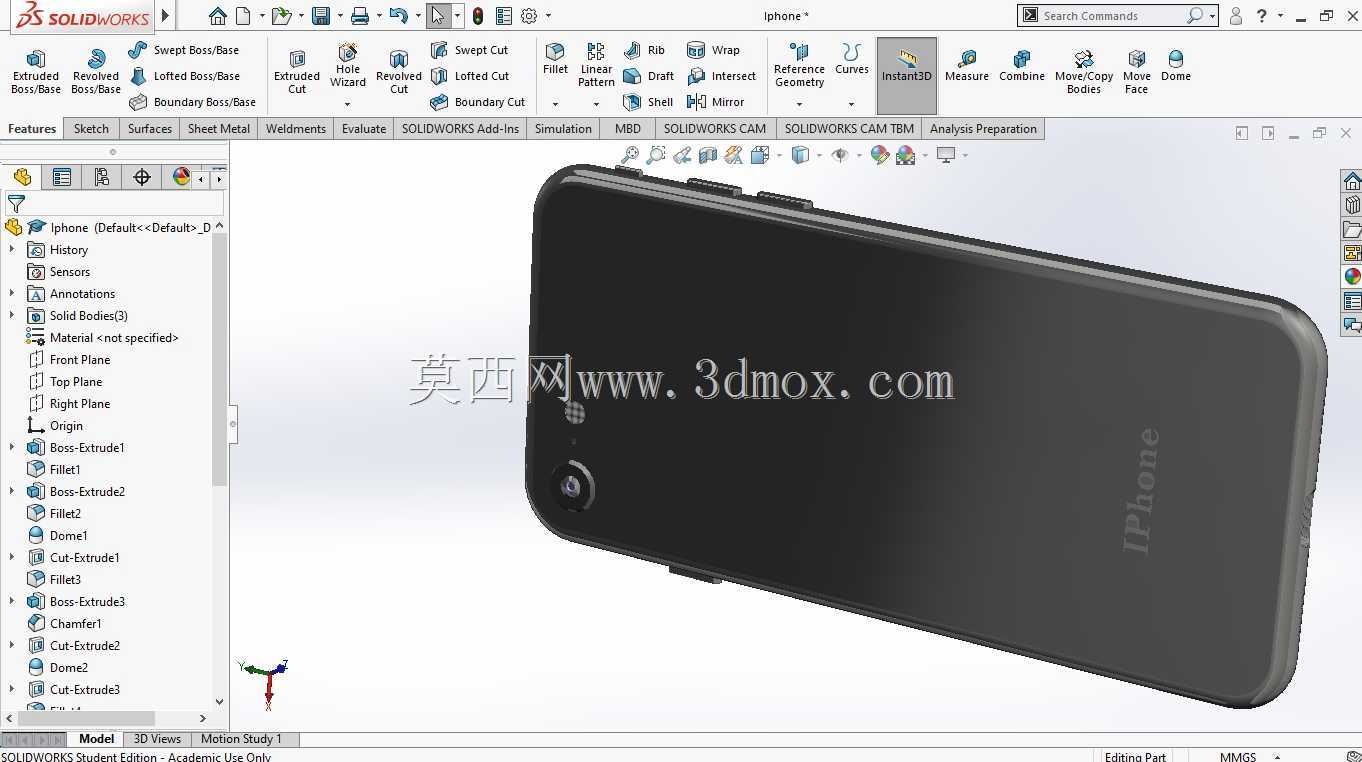Screen dimensions: 1362x762
Task: Expand the Solid Bodies(3) node
Action: 12,316
